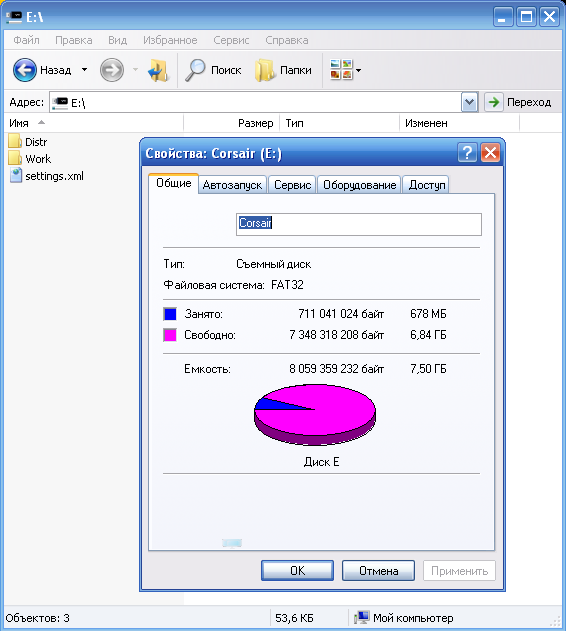This screenshot has height=631, width=566.
Task: Click the 711 041 024 байт value
Action: point(341,314)
